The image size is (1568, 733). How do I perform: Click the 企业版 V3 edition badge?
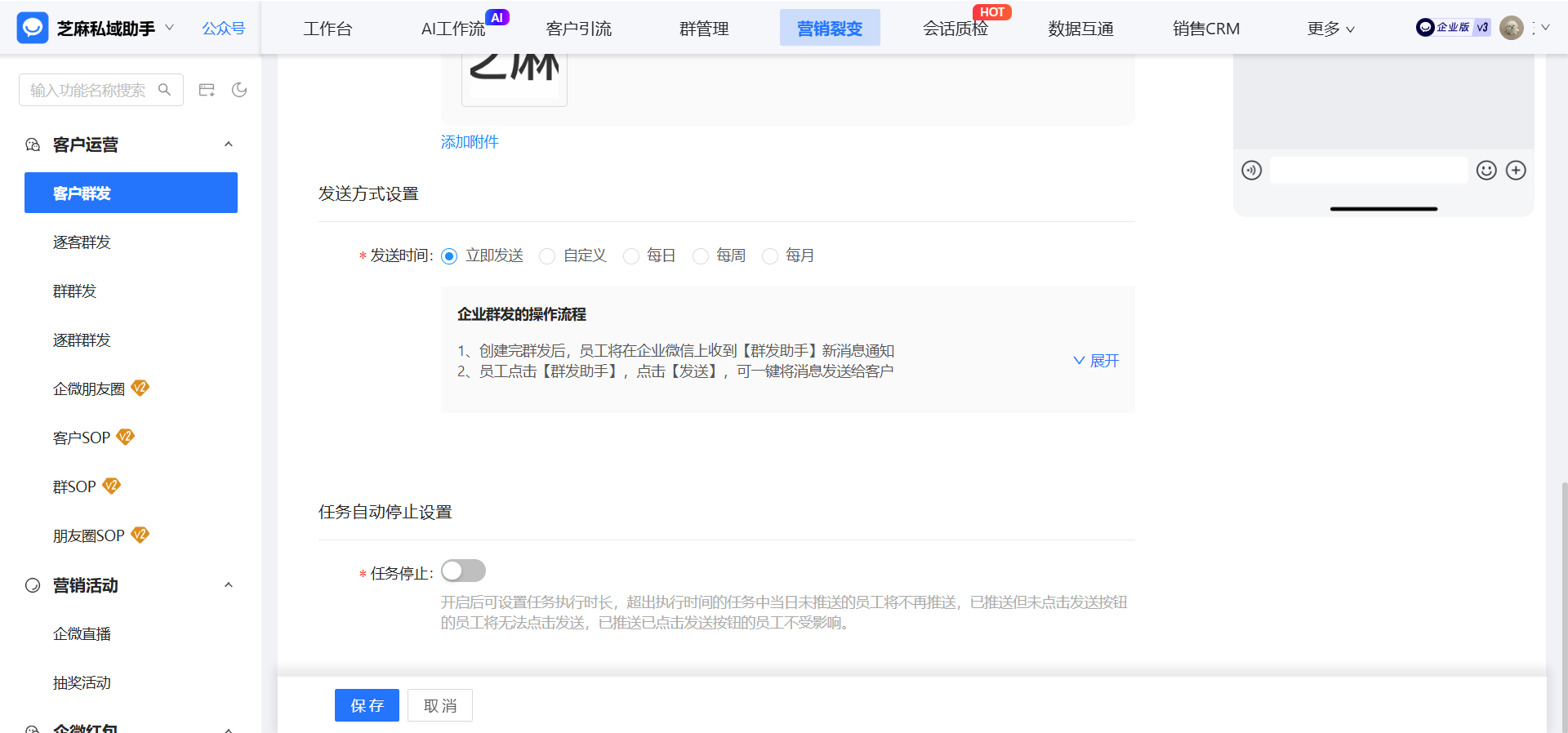tap(1454, 28)
